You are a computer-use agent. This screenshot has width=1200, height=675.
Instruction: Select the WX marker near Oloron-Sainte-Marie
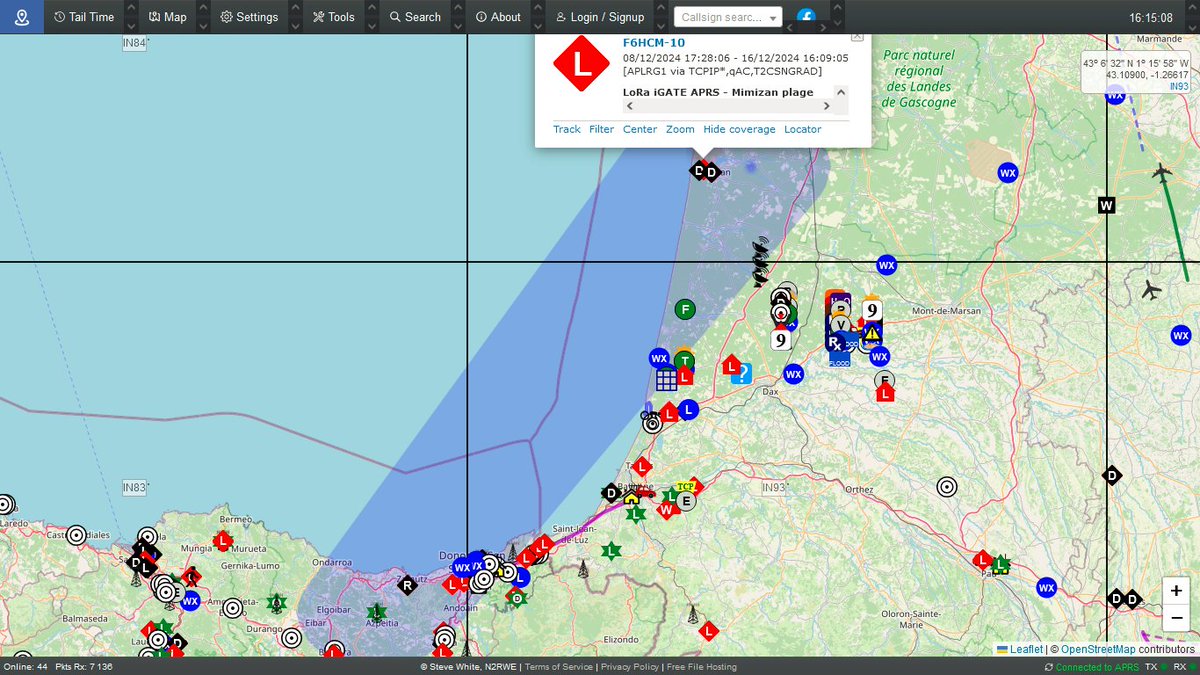click(x=1047, y=587)
